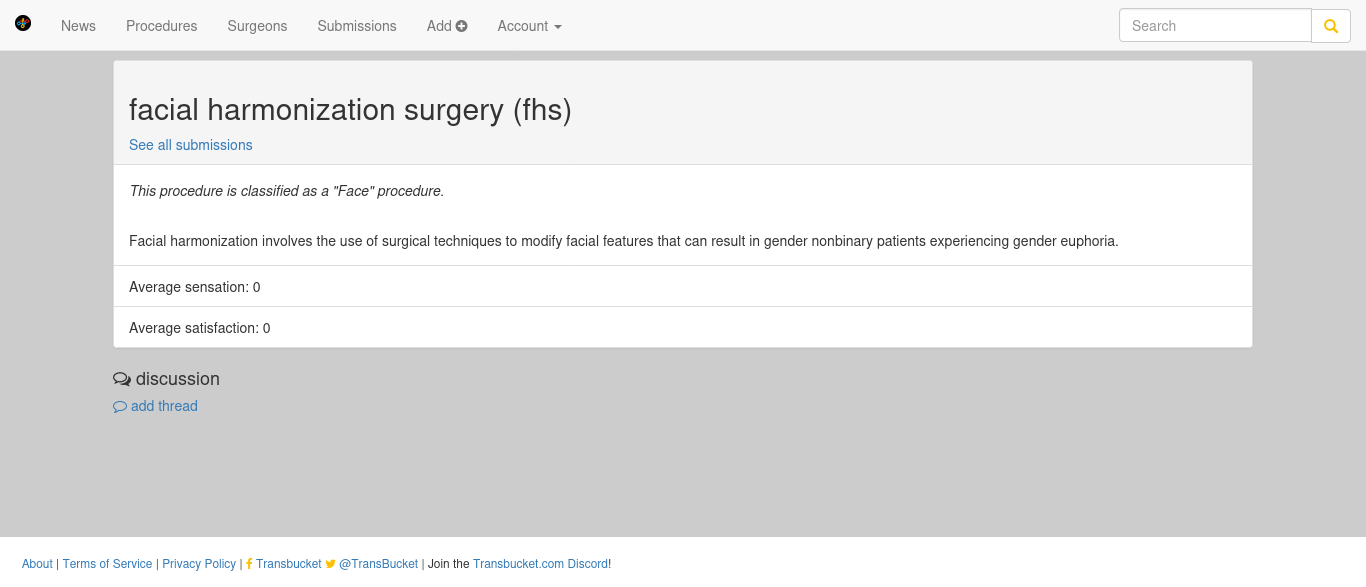Open the News menu item

pyautogui.click(x=78, y=26)
